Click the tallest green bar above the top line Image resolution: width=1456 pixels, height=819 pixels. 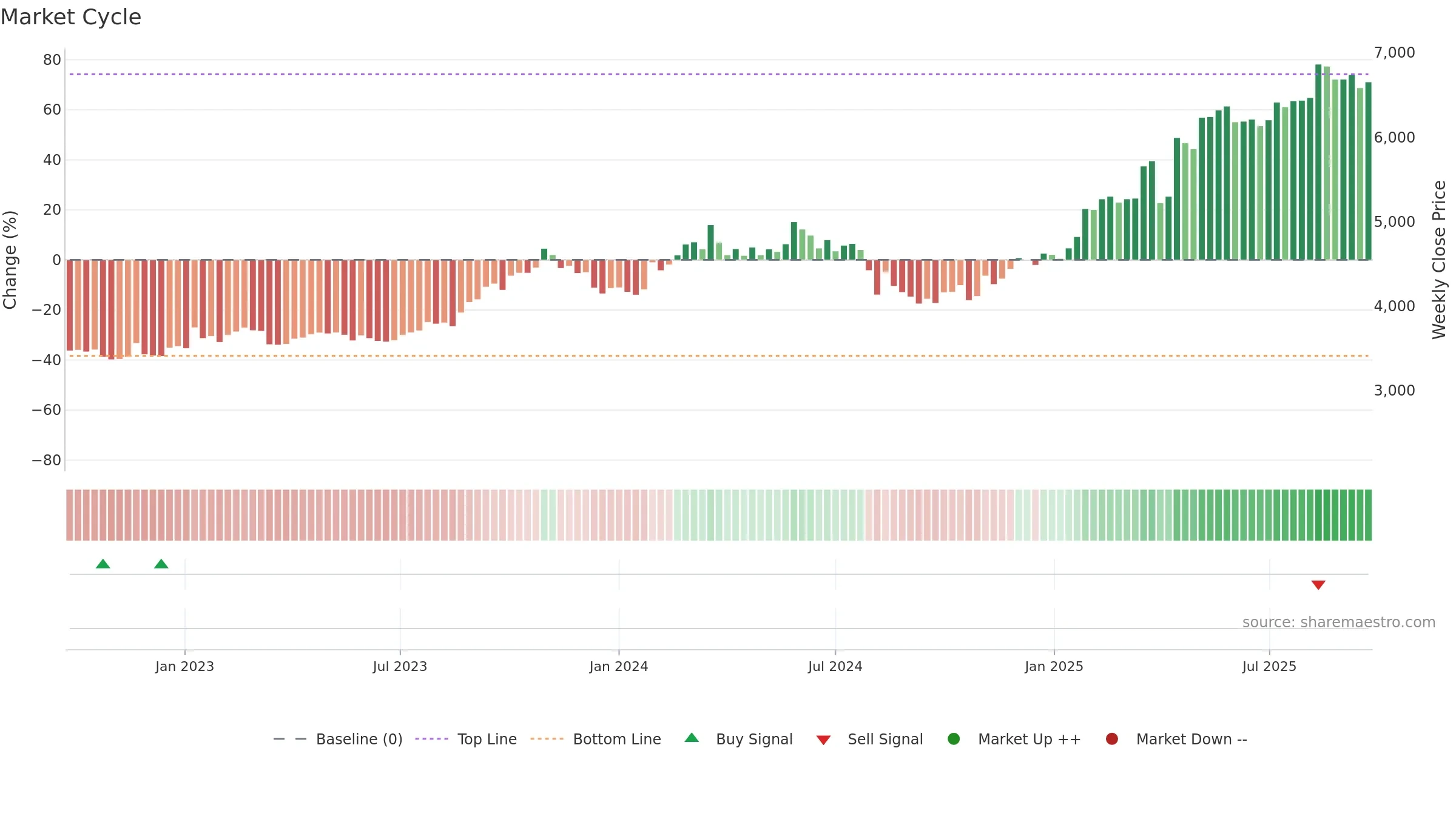click(1318, 162)
